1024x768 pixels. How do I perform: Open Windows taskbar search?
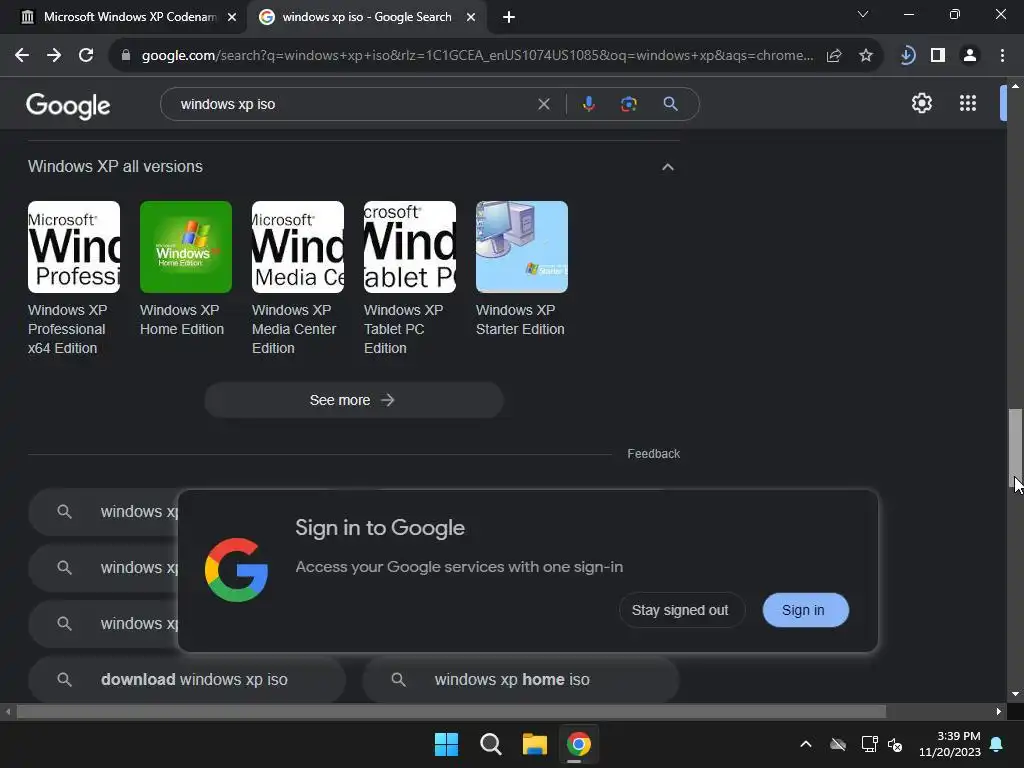[490, 744]
